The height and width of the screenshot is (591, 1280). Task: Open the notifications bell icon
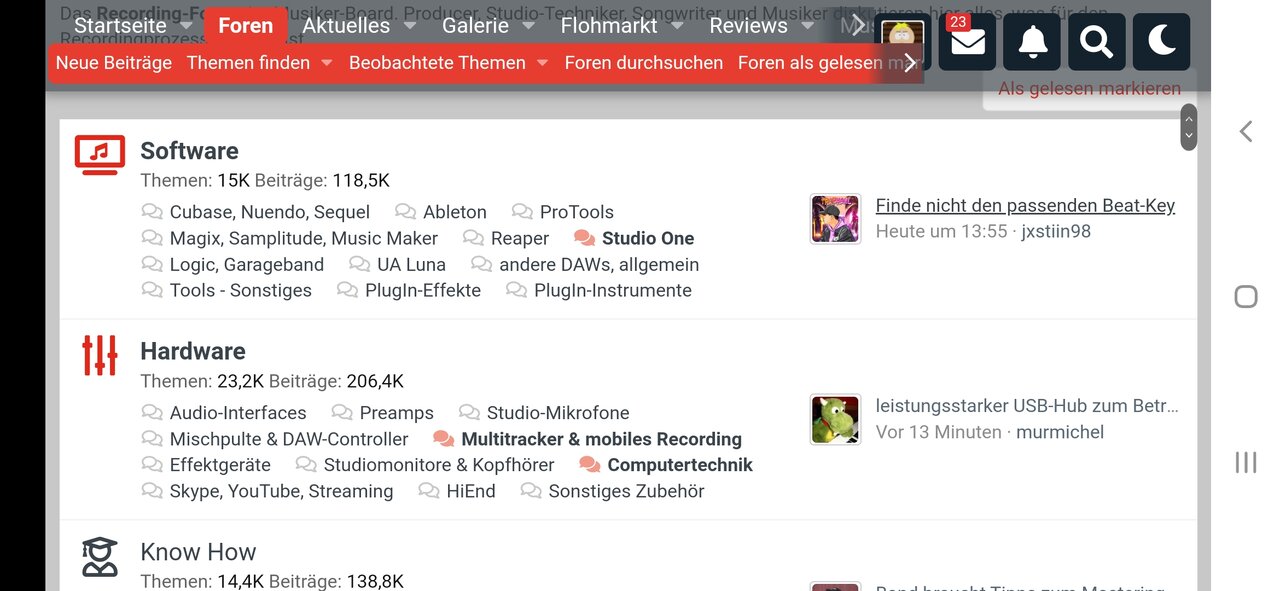pos(1032,42)
